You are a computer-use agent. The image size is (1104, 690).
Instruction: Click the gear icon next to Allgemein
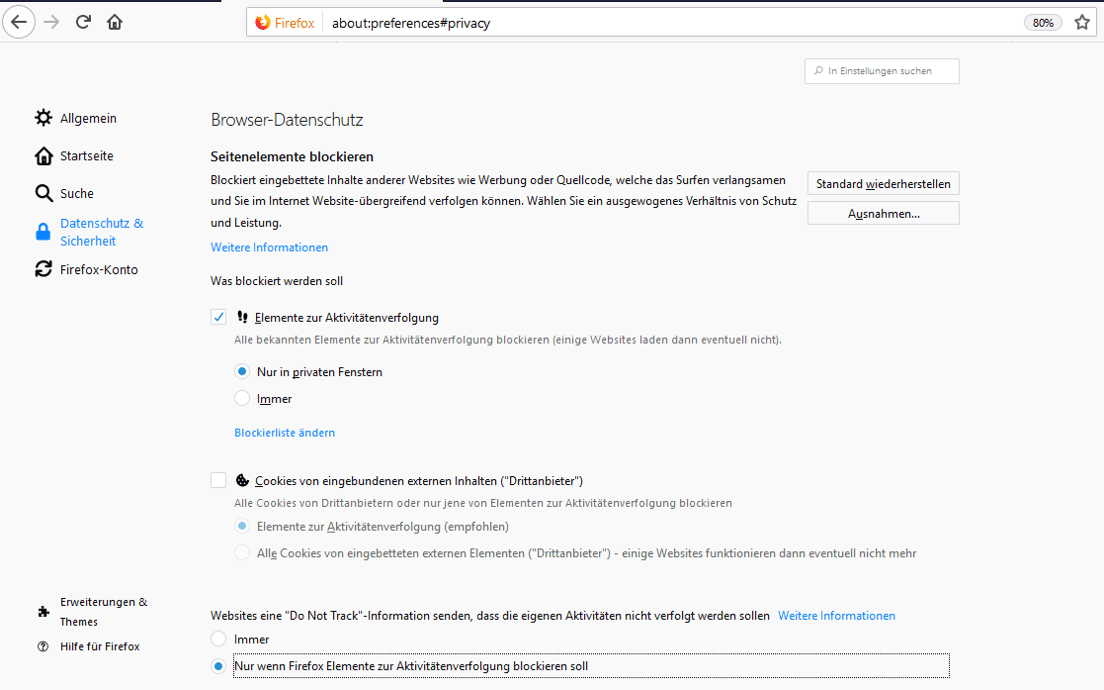[44, 118]
